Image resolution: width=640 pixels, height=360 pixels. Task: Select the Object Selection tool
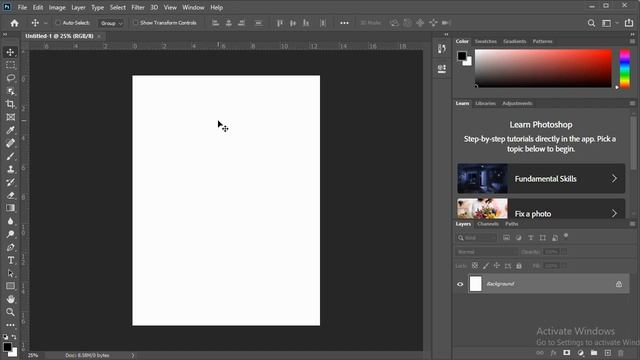11,91
